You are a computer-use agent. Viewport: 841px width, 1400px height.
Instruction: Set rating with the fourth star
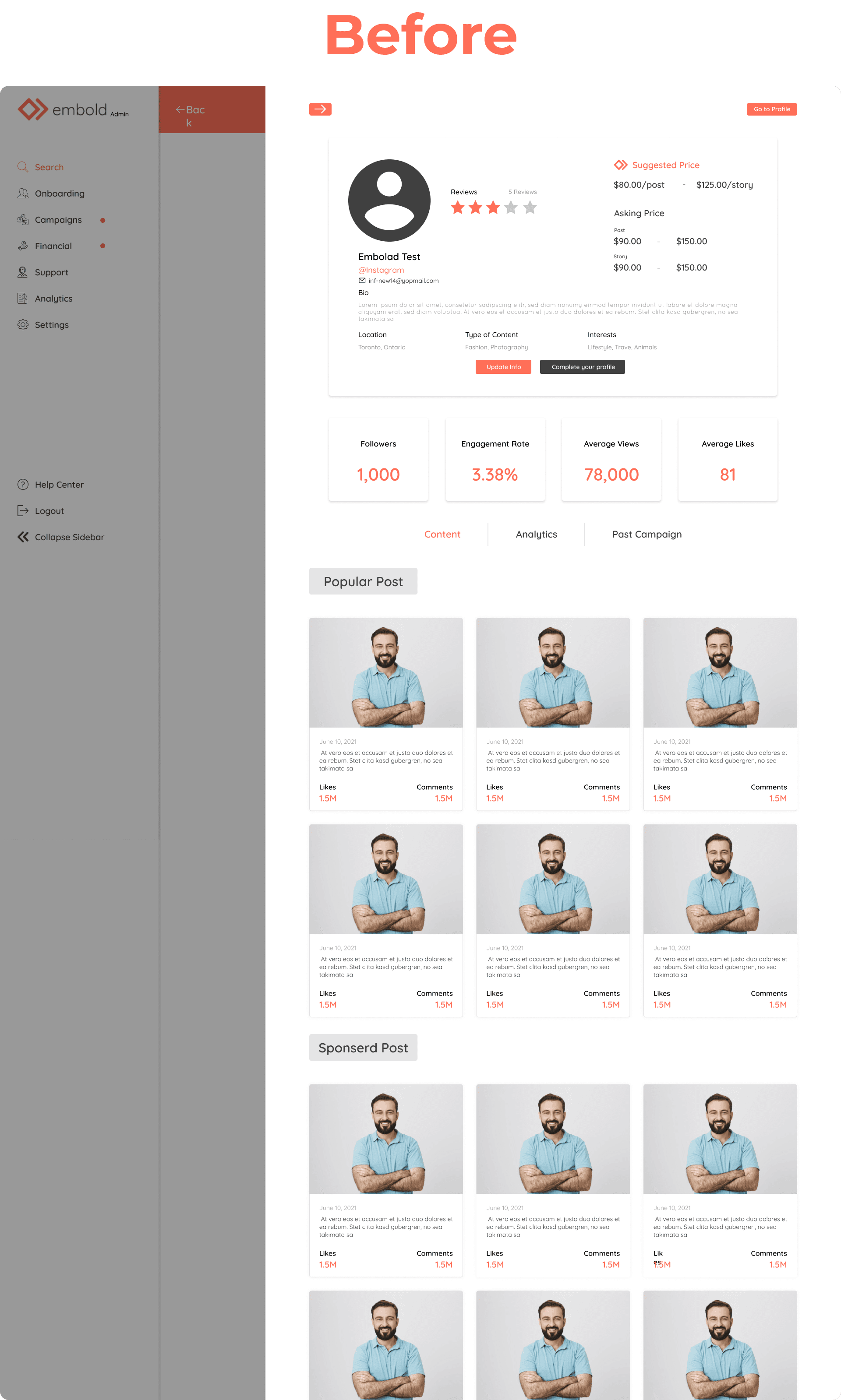[x=511, y=208]
